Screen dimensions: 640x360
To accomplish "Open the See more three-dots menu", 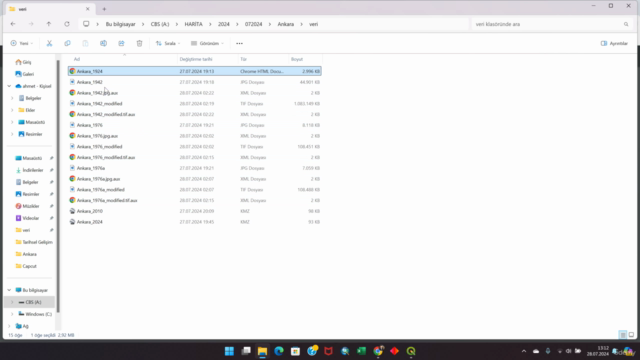I will pyautogui.click(x=240, y=43).
